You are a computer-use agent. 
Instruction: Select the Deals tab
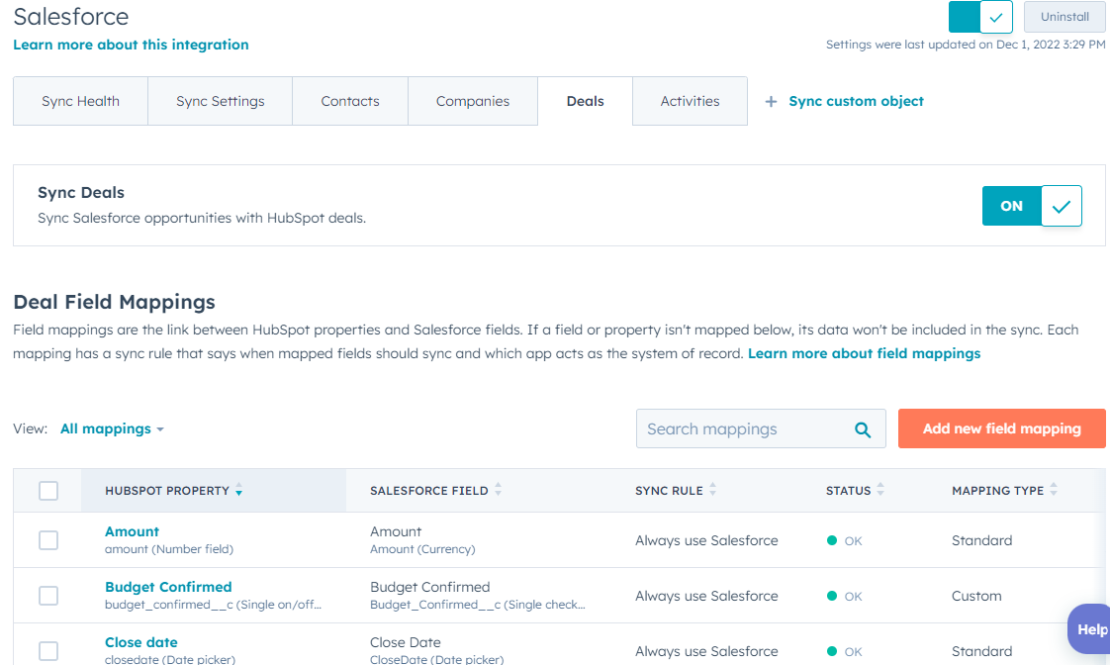585,101
